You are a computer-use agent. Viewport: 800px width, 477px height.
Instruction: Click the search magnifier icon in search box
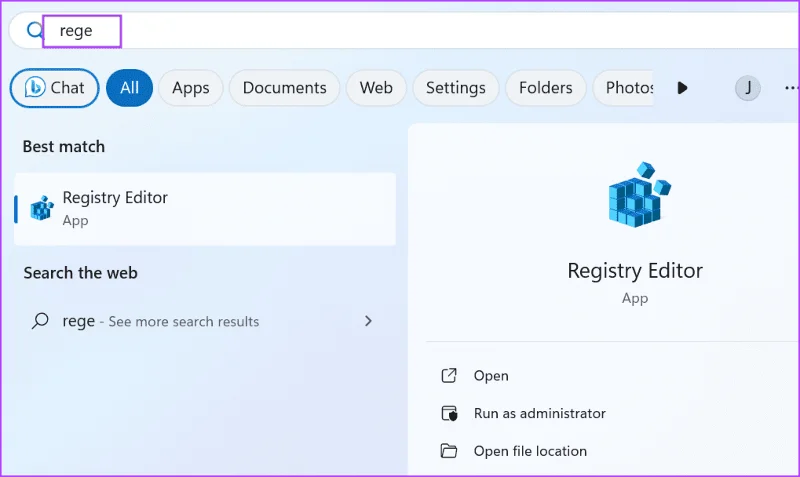[x=35, y=31]
